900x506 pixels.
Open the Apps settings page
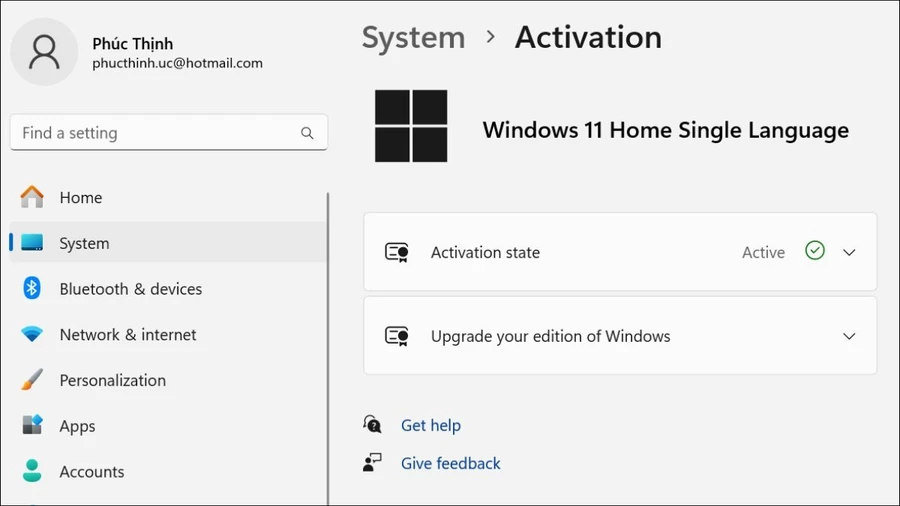[169, 426]
